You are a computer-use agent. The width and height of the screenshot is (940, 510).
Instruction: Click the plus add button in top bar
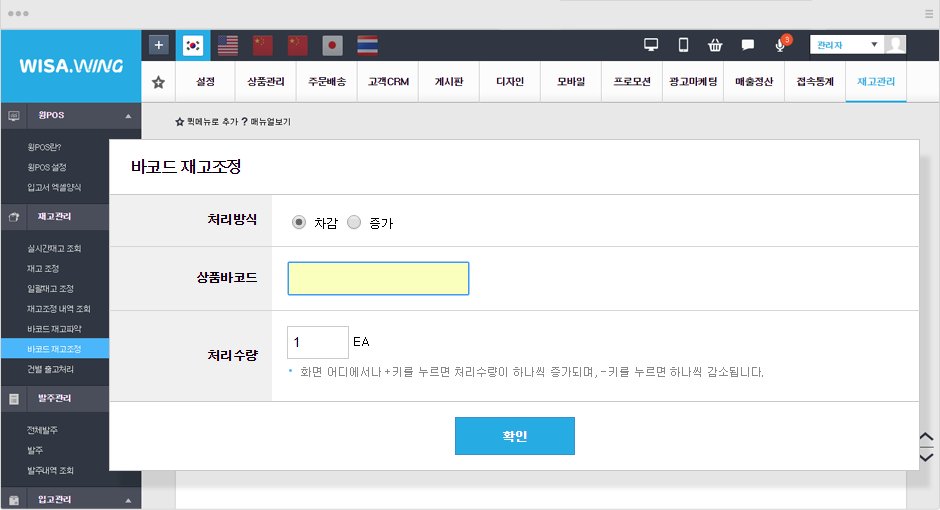click(x=158, y=45)
